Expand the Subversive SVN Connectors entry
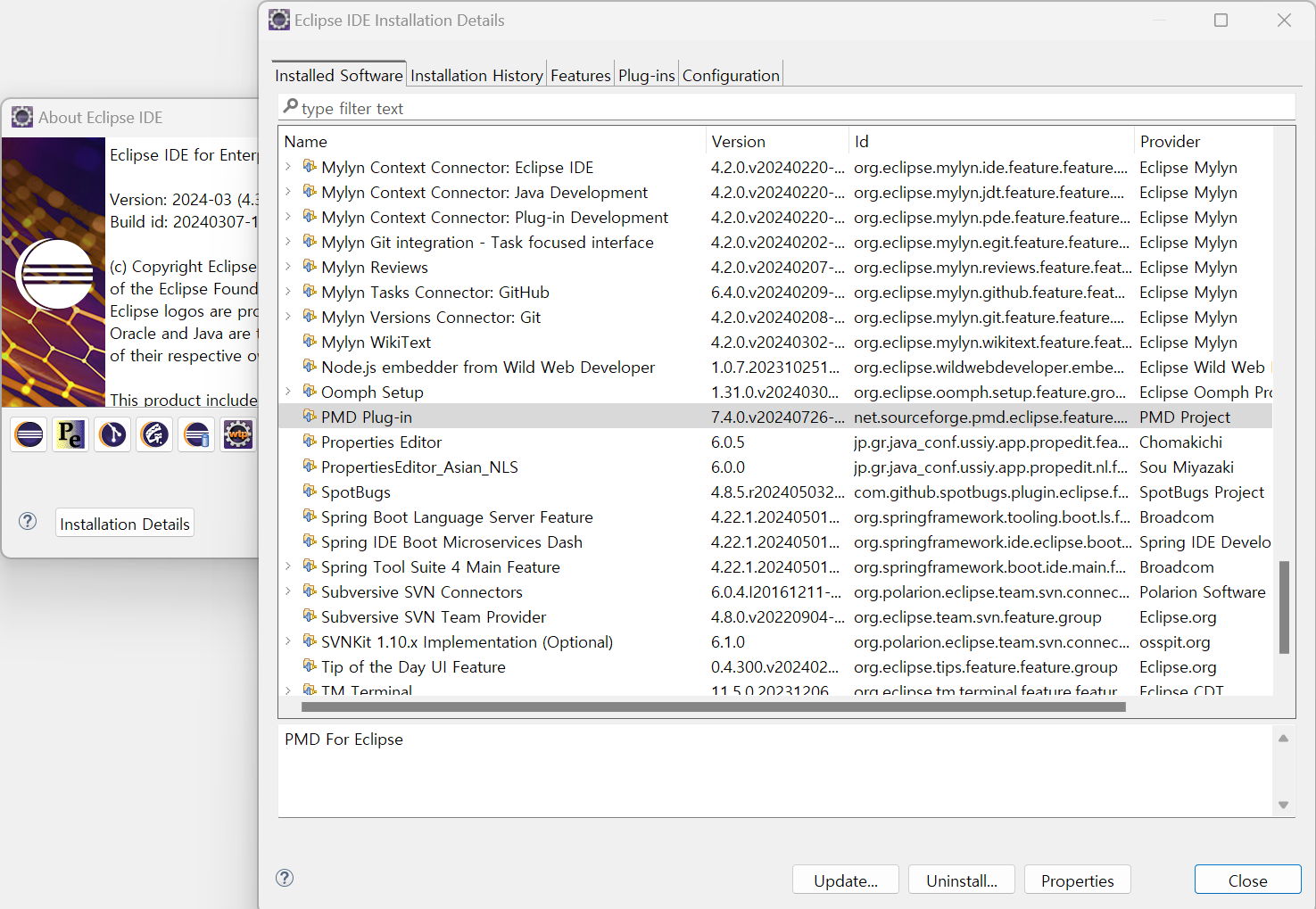 (x=288, y=591)
